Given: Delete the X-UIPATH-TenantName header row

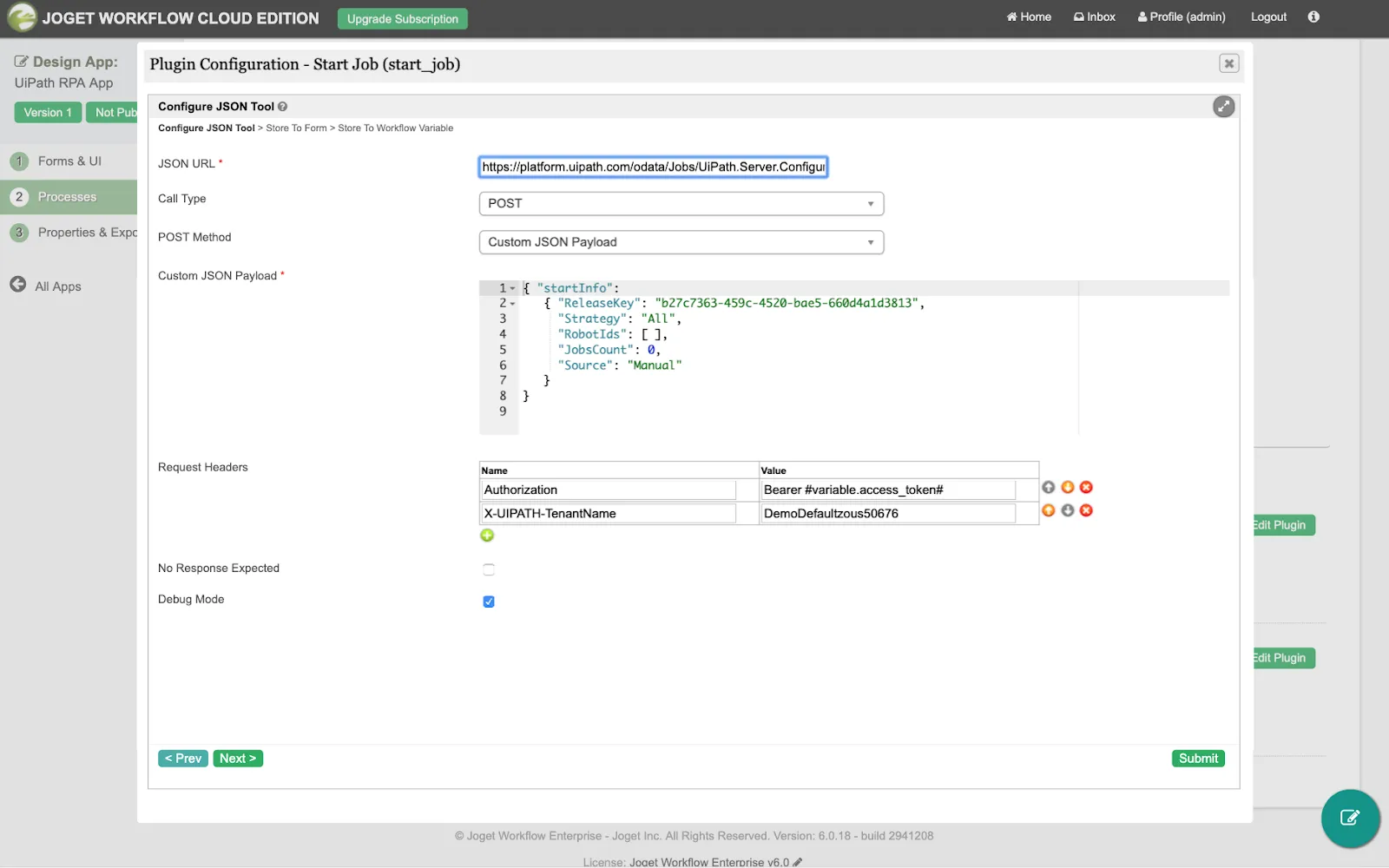Looking at the screenshot, I should coord(1086,510).
